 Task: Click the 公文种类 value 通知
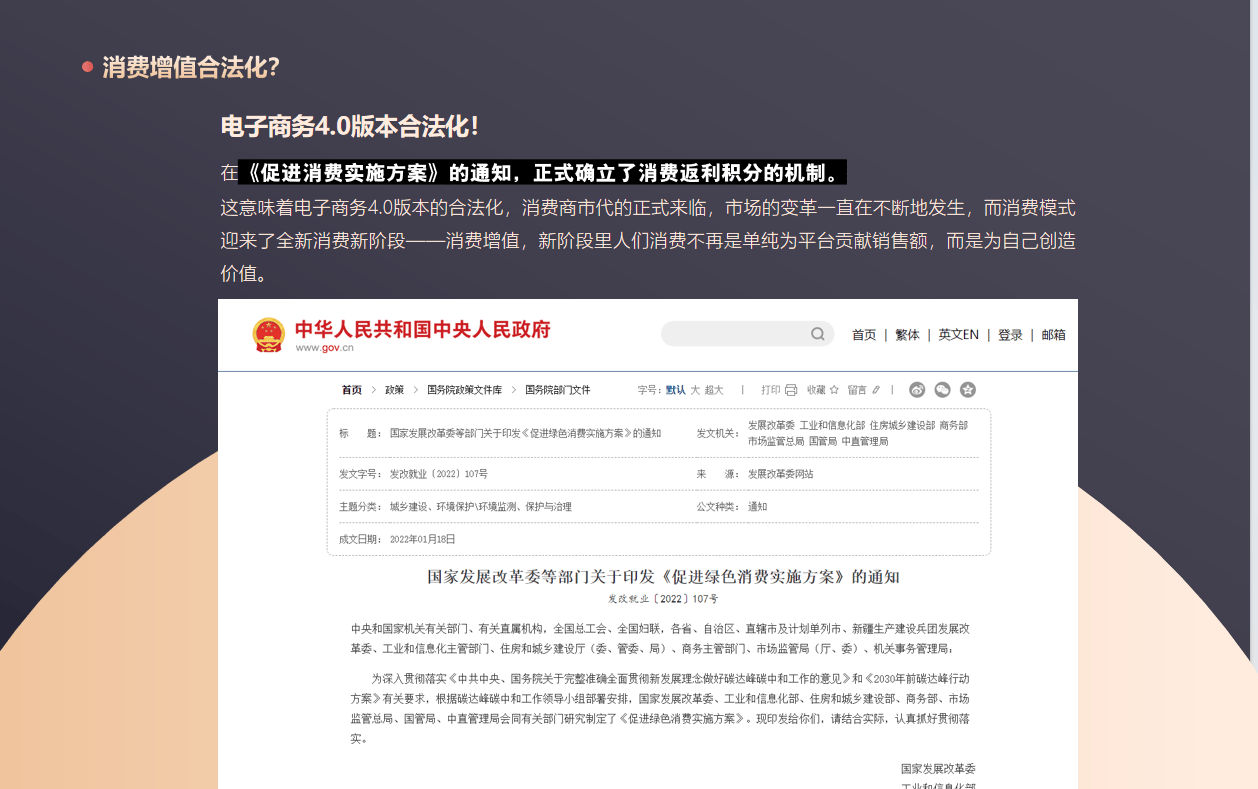757,507
